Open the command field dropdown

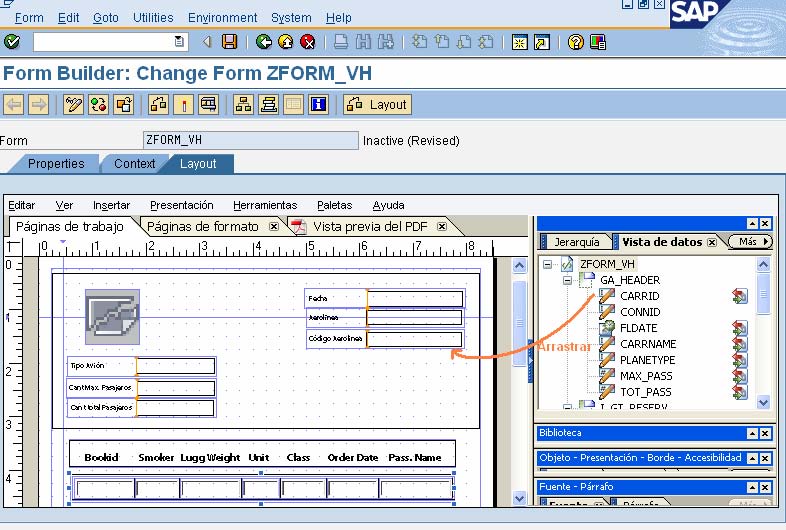pyautogui.click(x=179, y=42)
